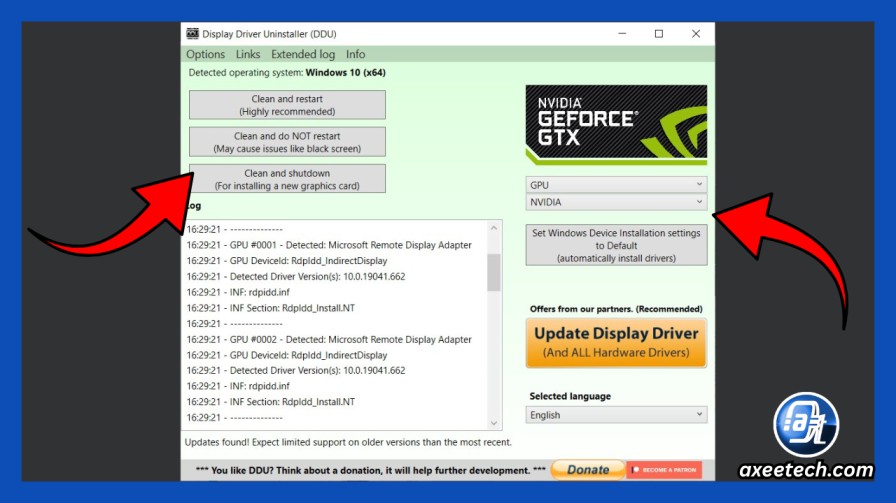Set Windows Device Installation settings to Default
The width and height of the screenshot is (896, 503).
[x=616, y=245]
